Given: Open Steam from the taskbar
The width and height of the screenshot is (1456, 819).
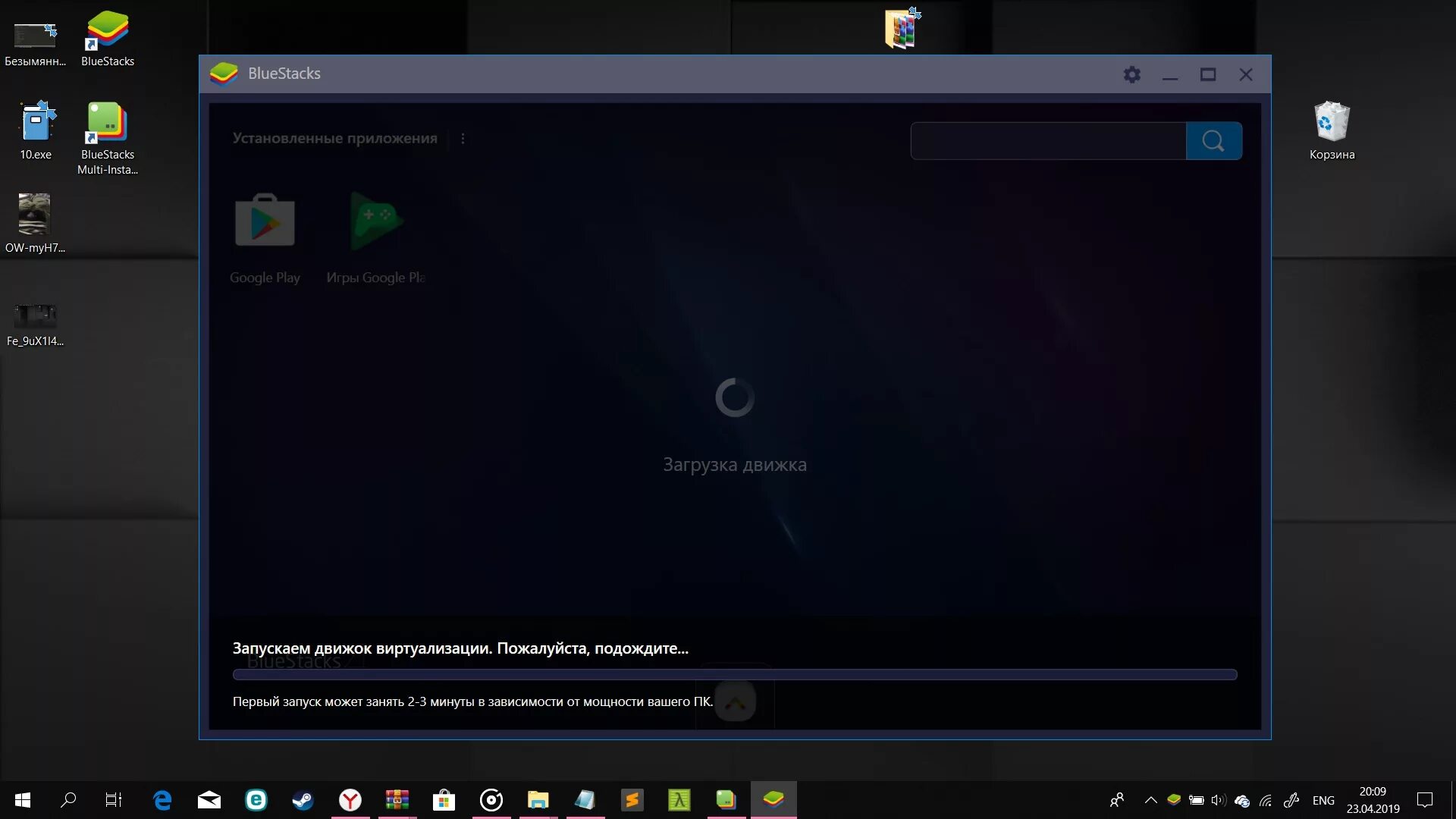Looking at the screenshot, I should [x=303, y=800].
